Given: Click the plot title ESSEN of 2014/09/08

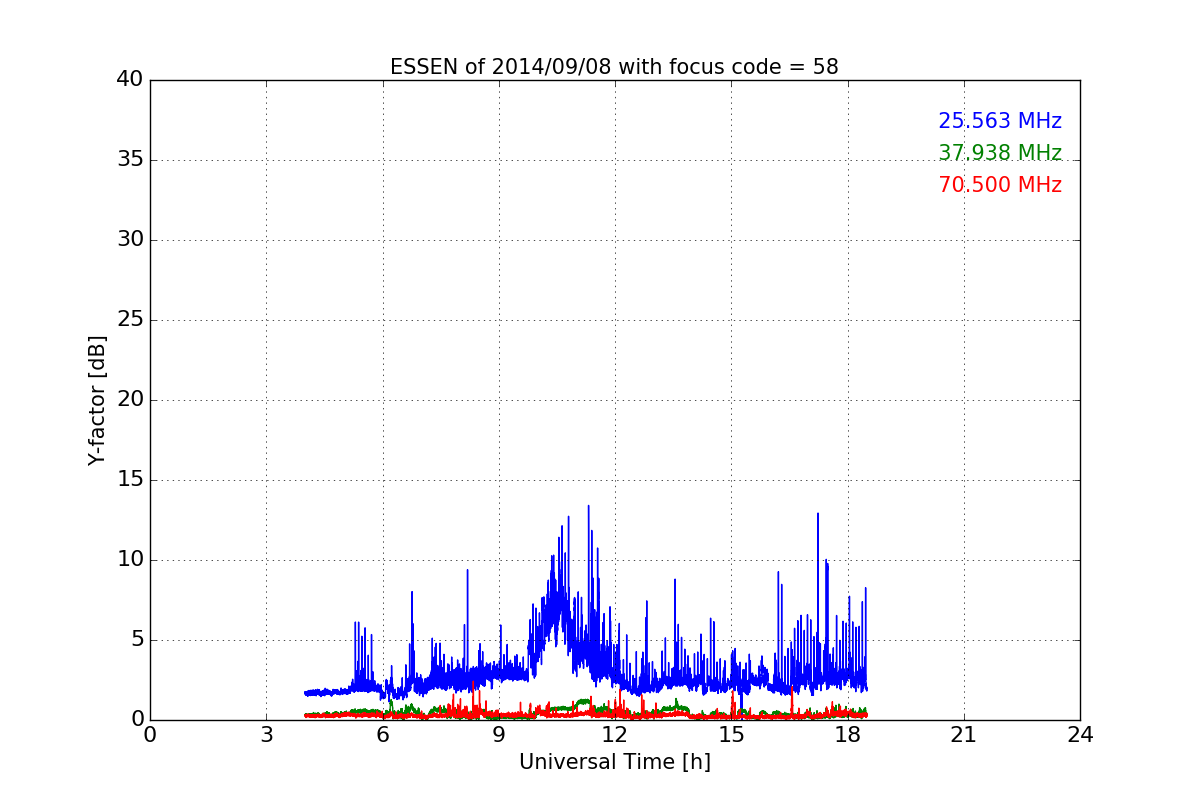Looking at the screenshot, I should [614, 67].
